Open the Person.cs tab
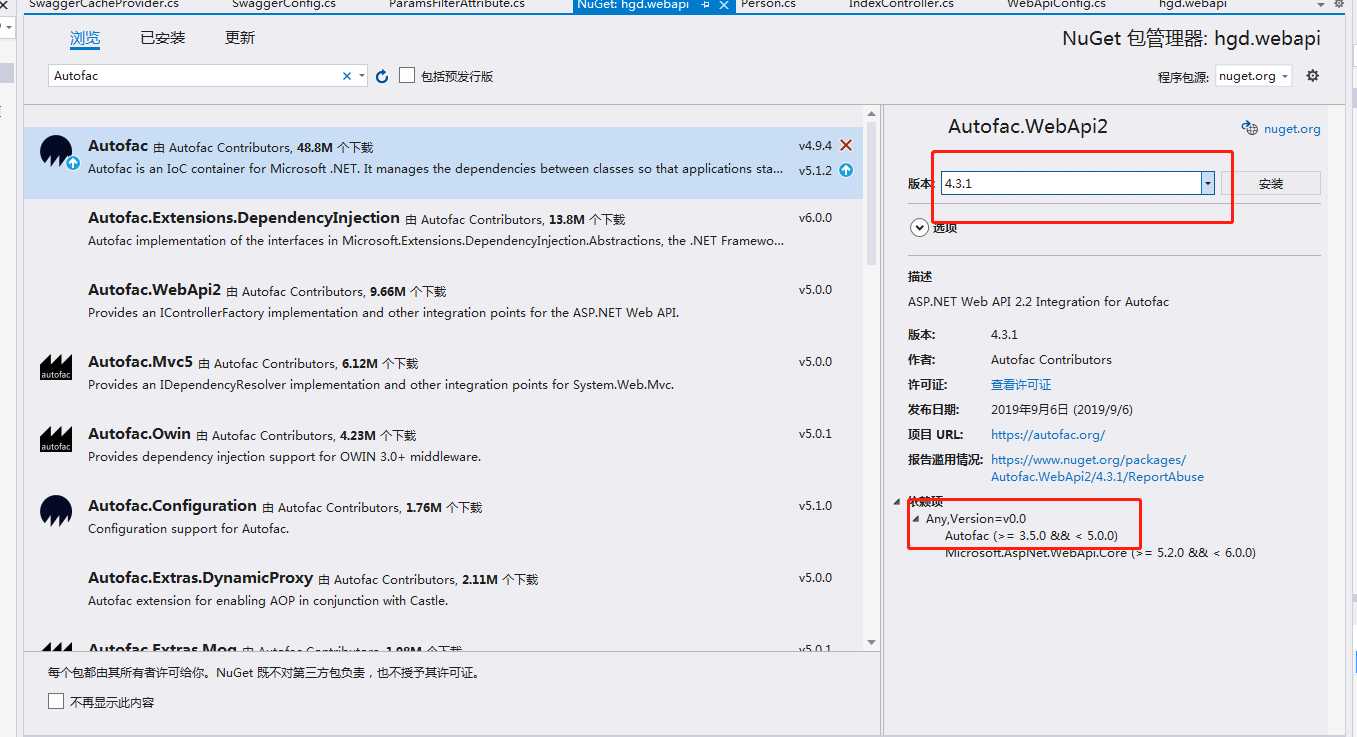1357x737 pixels. 768,4
